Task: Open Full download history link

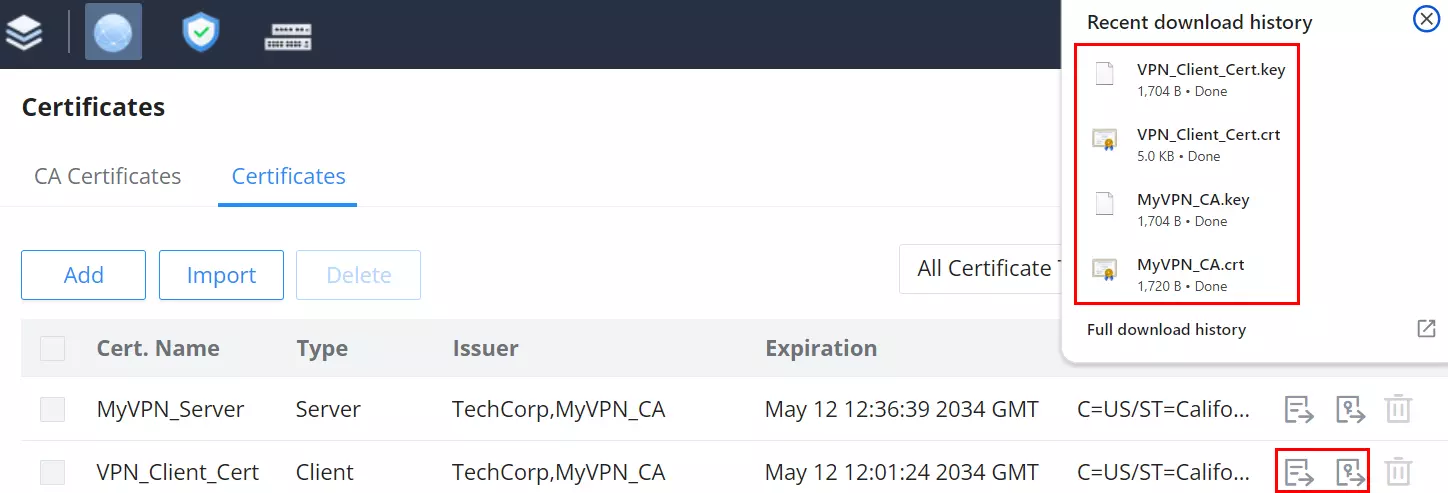Action: (1166, 329)
